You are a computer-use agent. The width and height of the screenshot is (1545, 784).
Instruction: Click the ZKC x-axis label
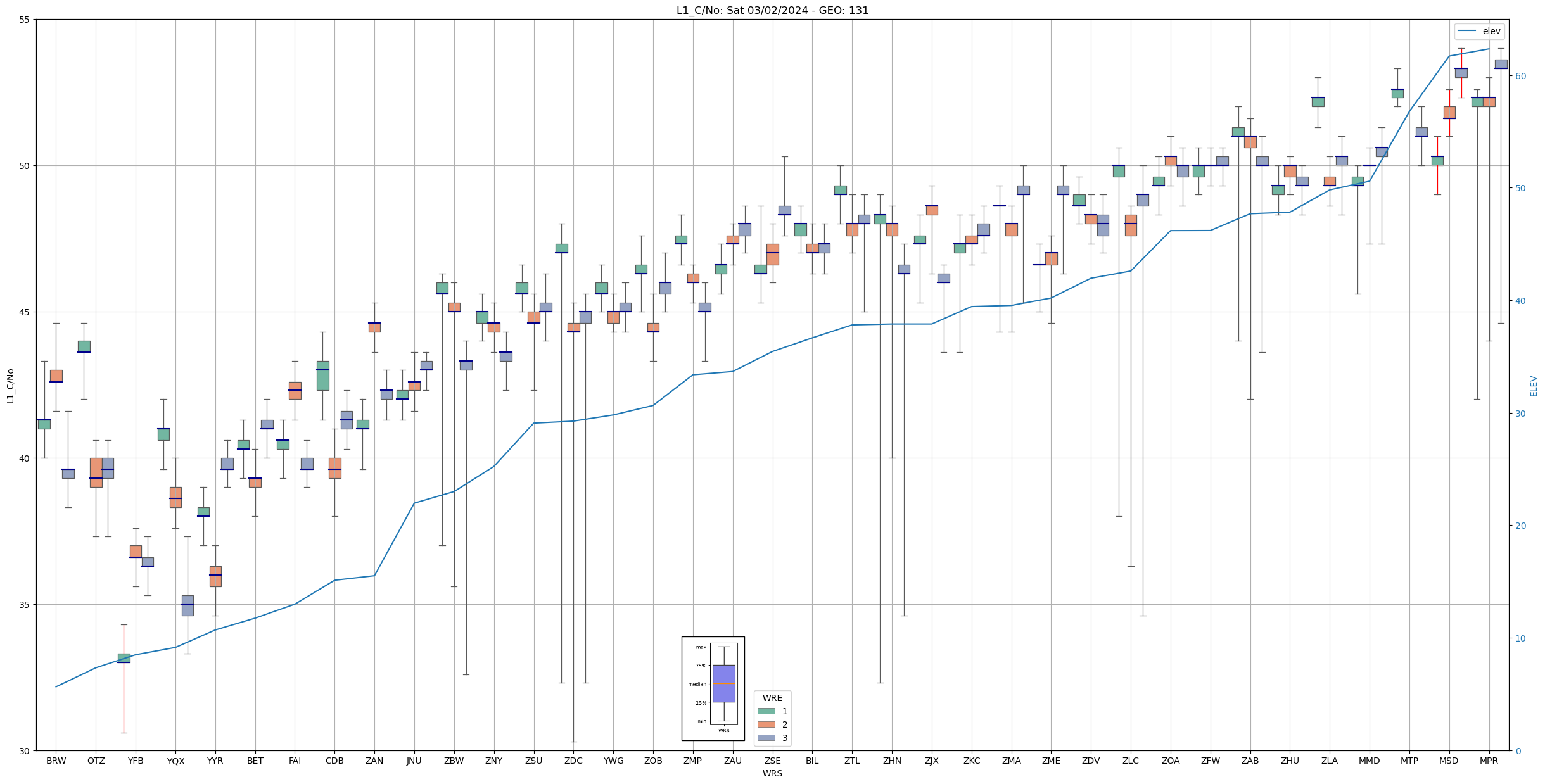[972, 761]
